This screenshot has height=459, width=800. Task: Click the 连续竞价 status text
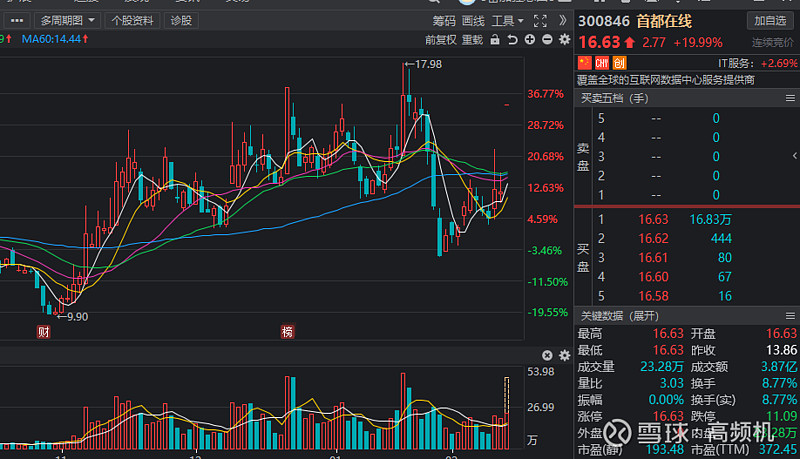pos(772,42)
